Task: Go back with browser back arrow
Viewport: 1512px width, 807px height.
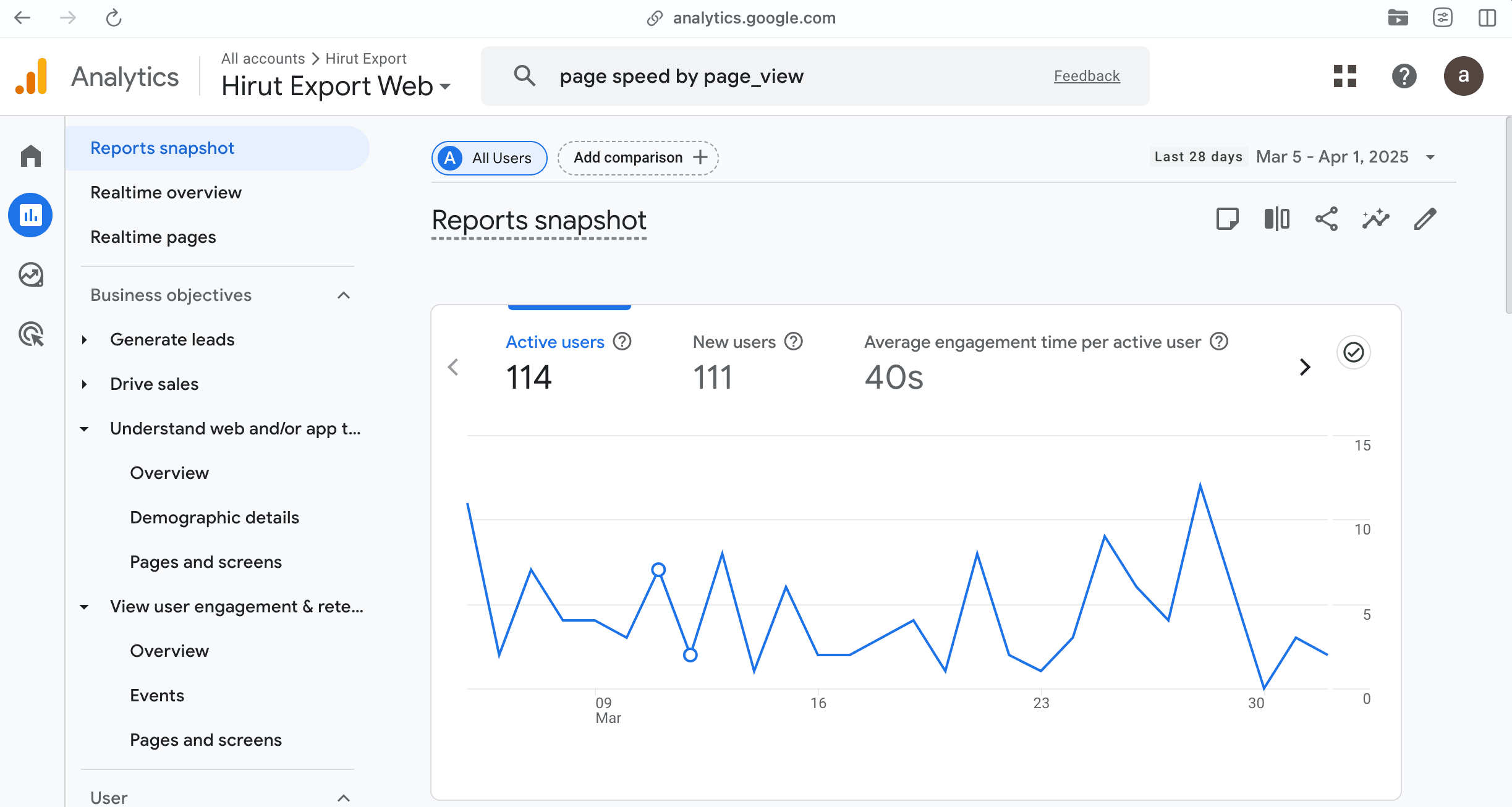Action: (x=22, y=18)
